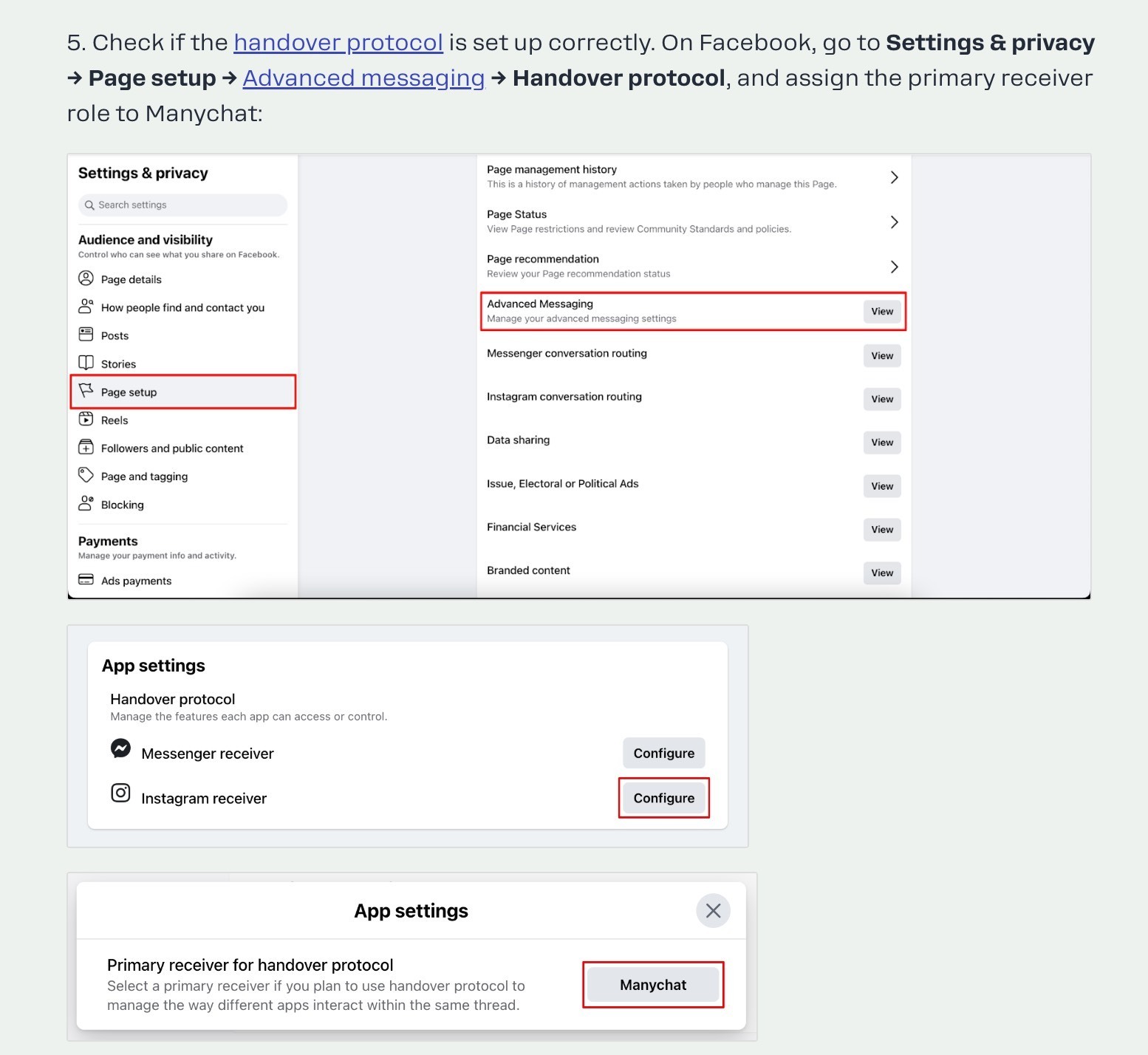Click the Page and tagging tag icon
The height and width of the screenshot is (1055, 1148).
(86, 475)
